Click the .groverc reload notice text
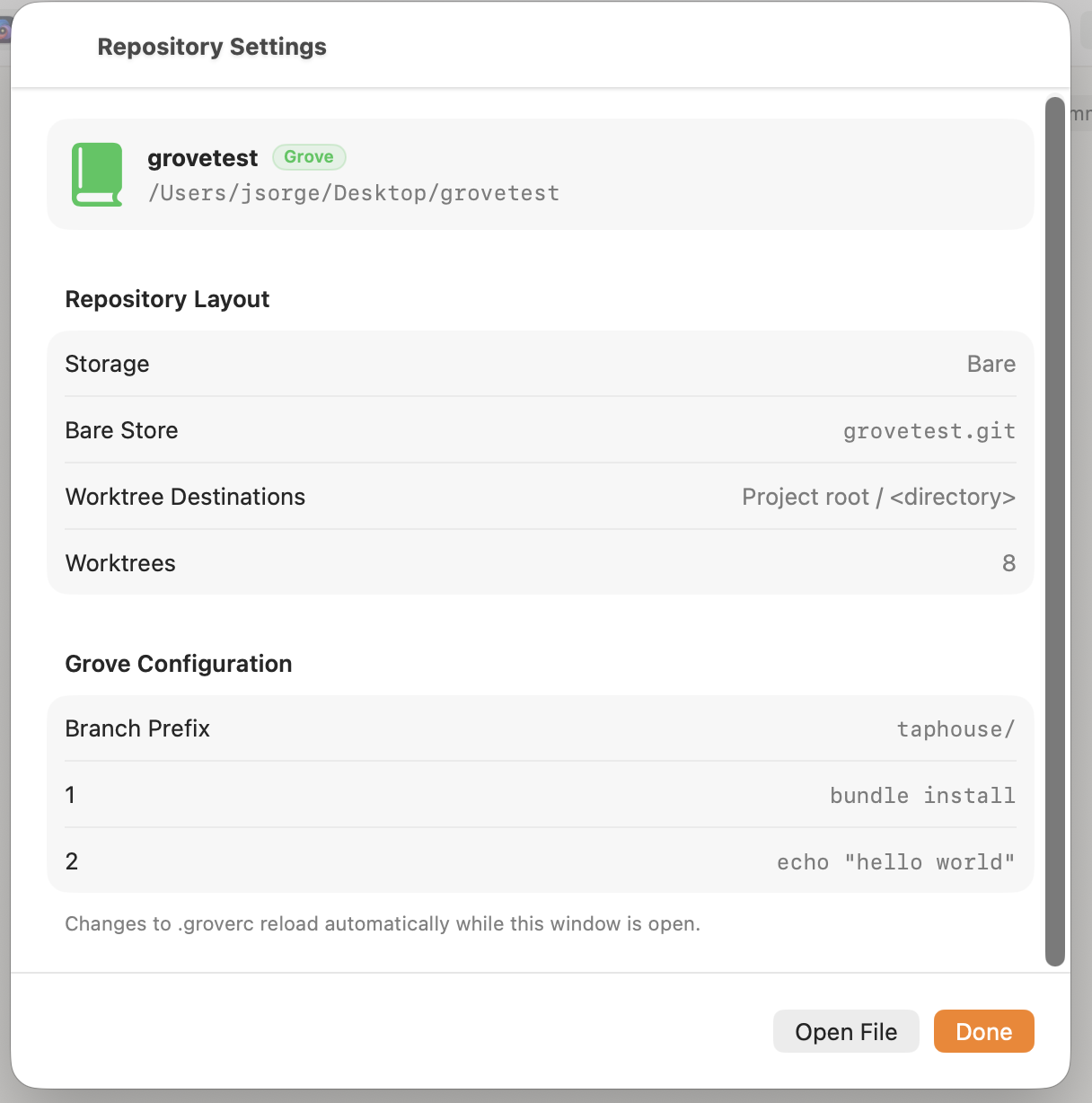This screenshot has width=1092, height=1103. 383,923
